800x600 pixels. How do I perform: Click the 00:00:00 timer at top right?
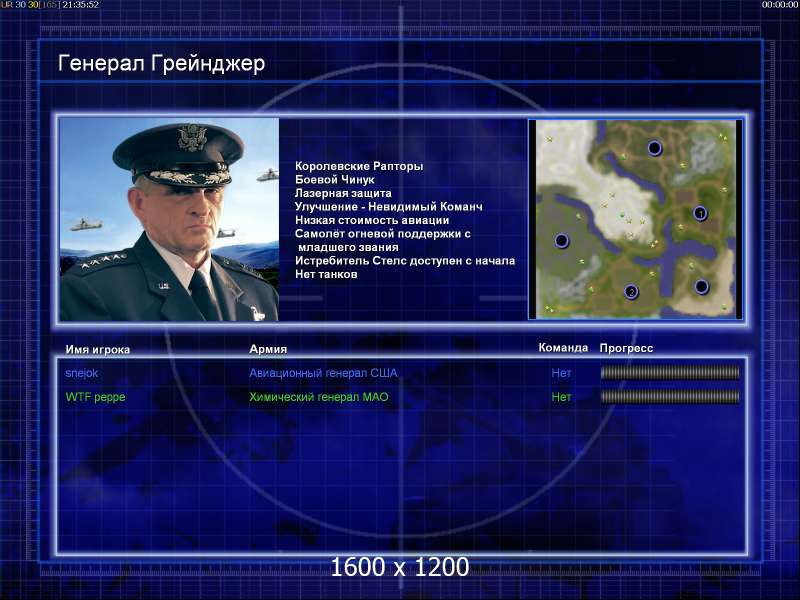[x=779, y=5]
